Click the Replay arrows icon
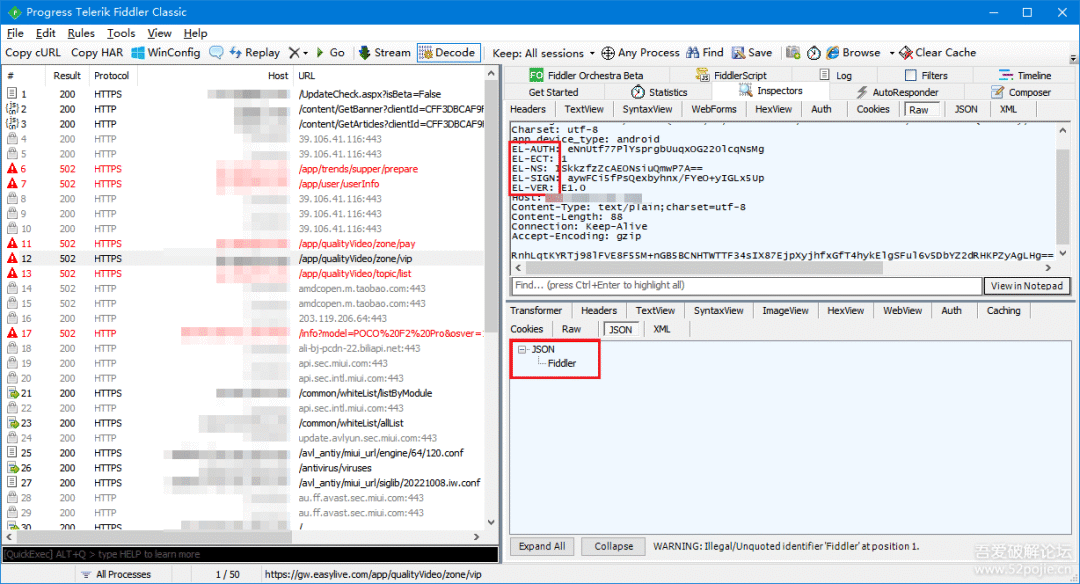Viewport: 1080px width, 584px height. [236, 52]
